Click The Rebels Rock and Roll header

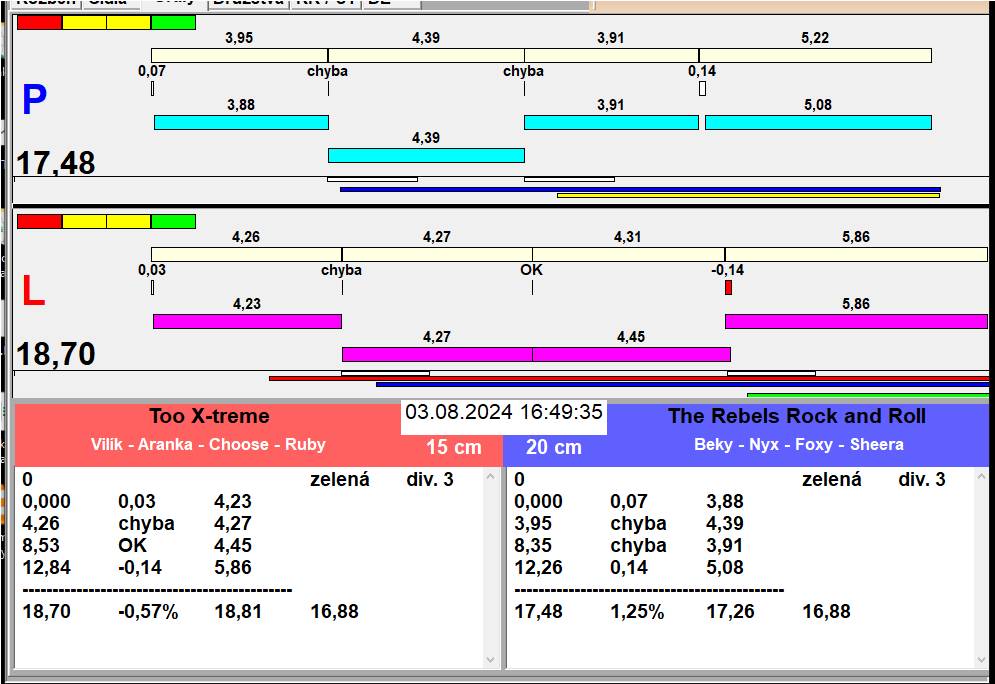click(x=797, y=417)
